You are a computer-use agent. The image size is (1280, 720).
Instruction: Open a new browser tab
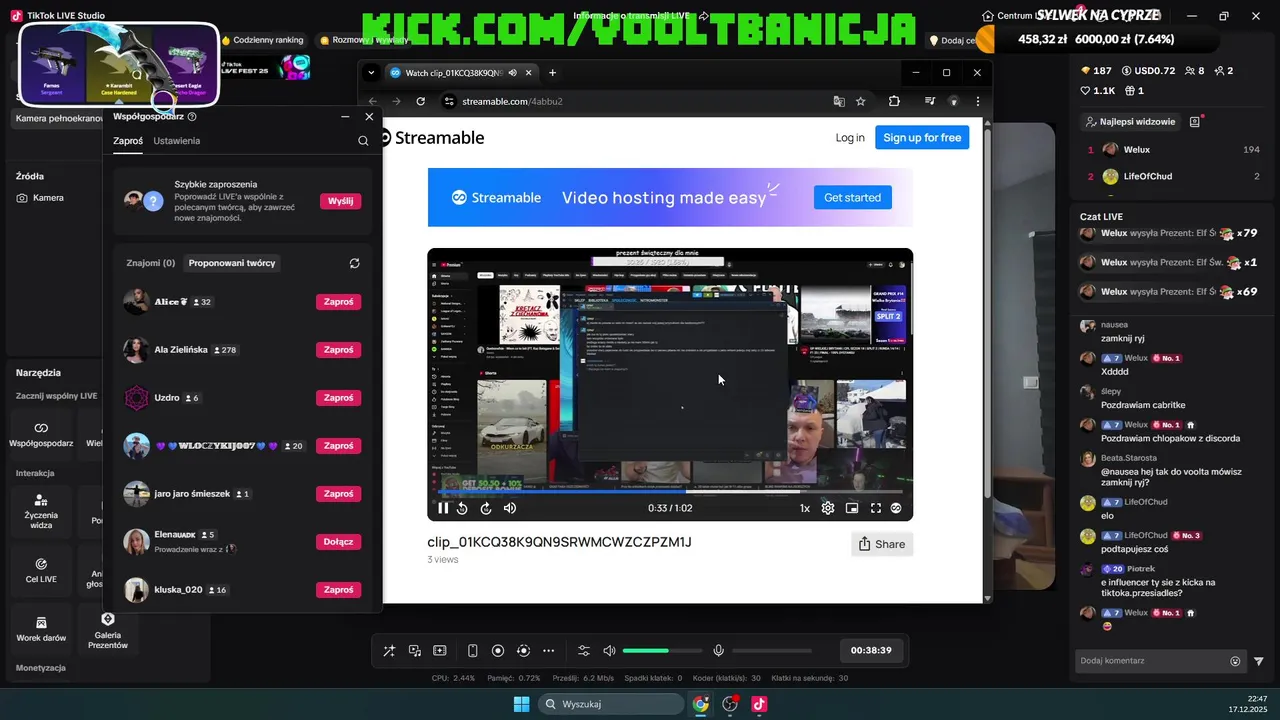[x=552, y=72]
